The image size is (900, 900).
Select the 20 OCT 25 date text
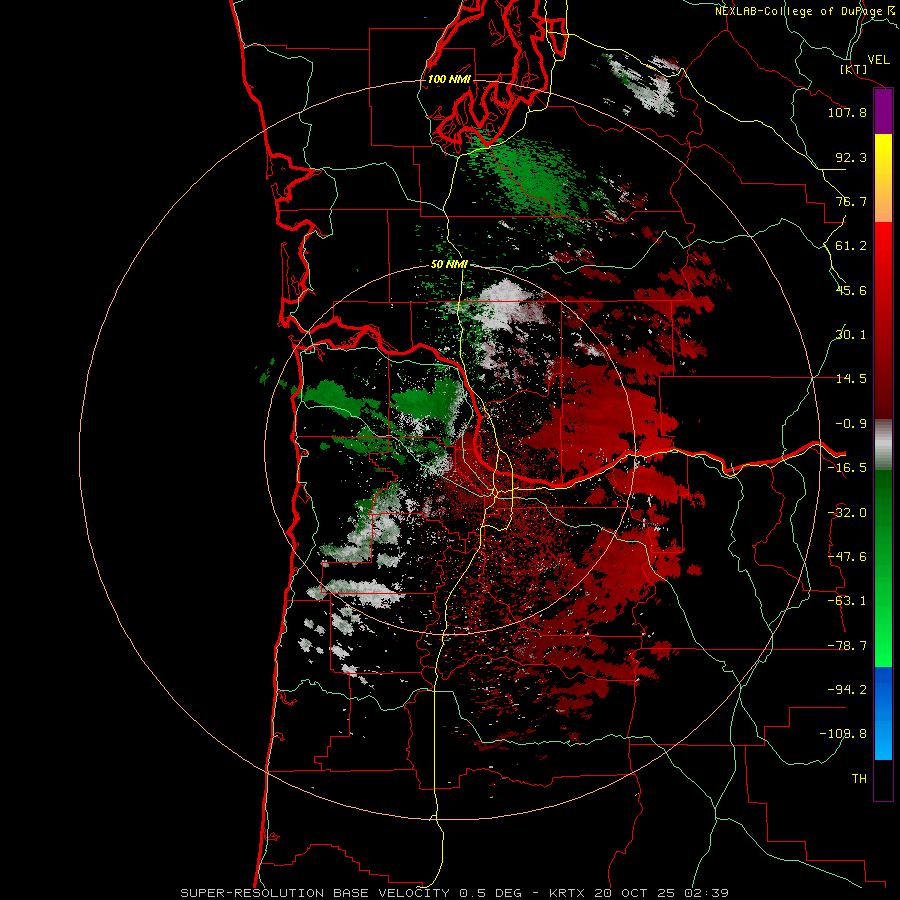pos(635,893)
